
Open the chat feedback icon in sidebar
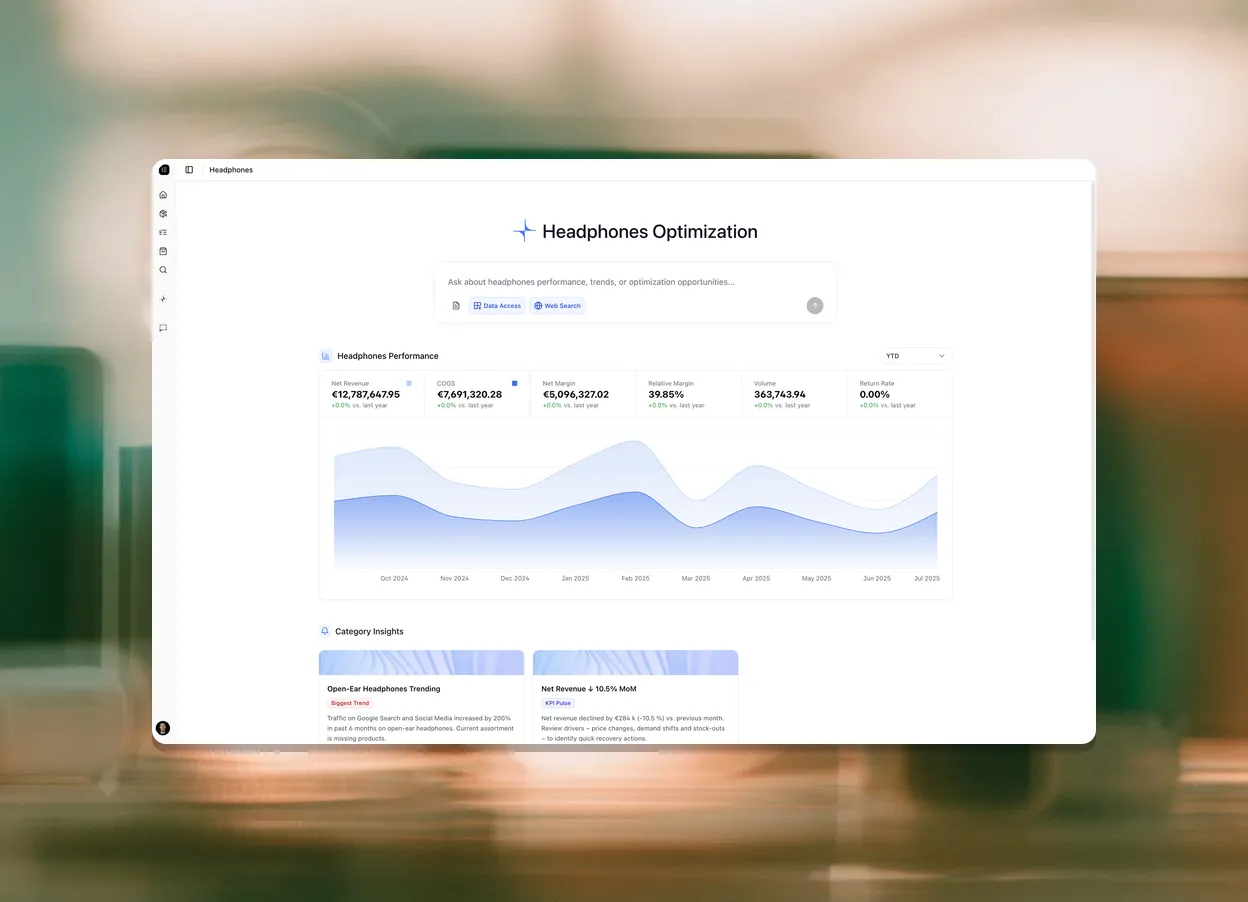pyautogui.click(x=163, y=328)
